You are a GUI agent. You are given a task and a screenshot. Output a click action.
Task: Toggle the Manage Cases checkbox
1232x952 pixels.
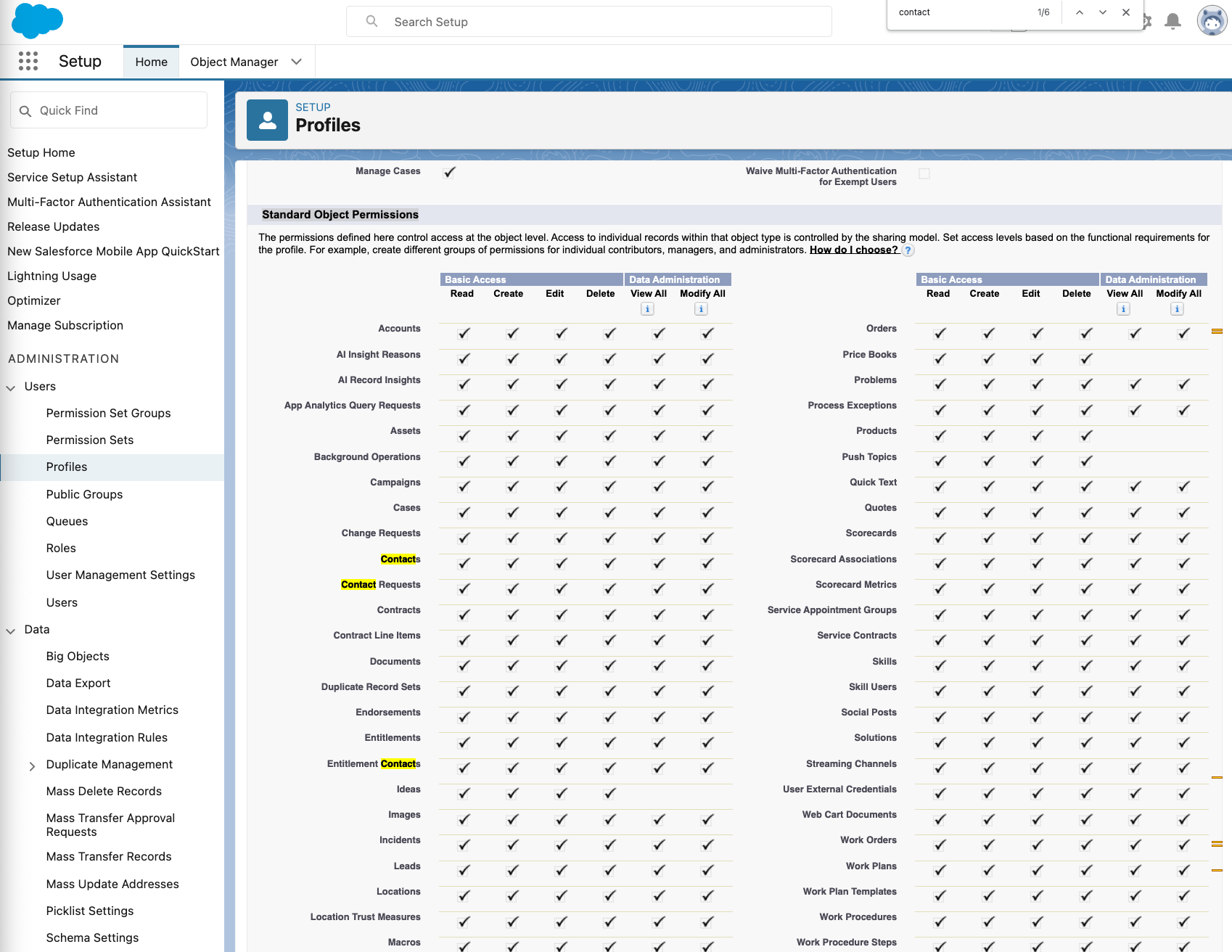point(449,173)
